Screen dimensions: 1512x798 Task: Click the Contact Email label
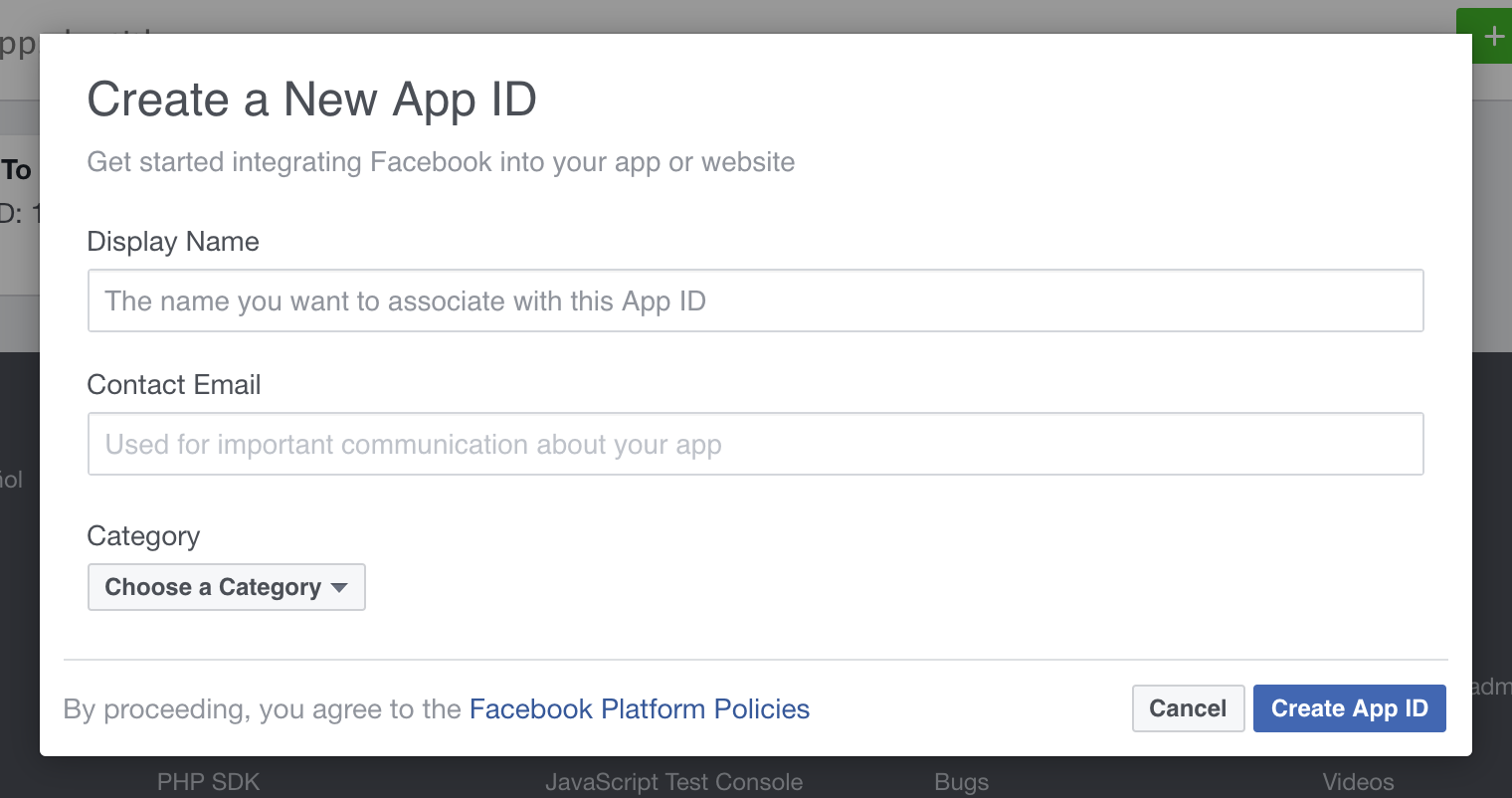pyautogui.click(x=174, y=384)
